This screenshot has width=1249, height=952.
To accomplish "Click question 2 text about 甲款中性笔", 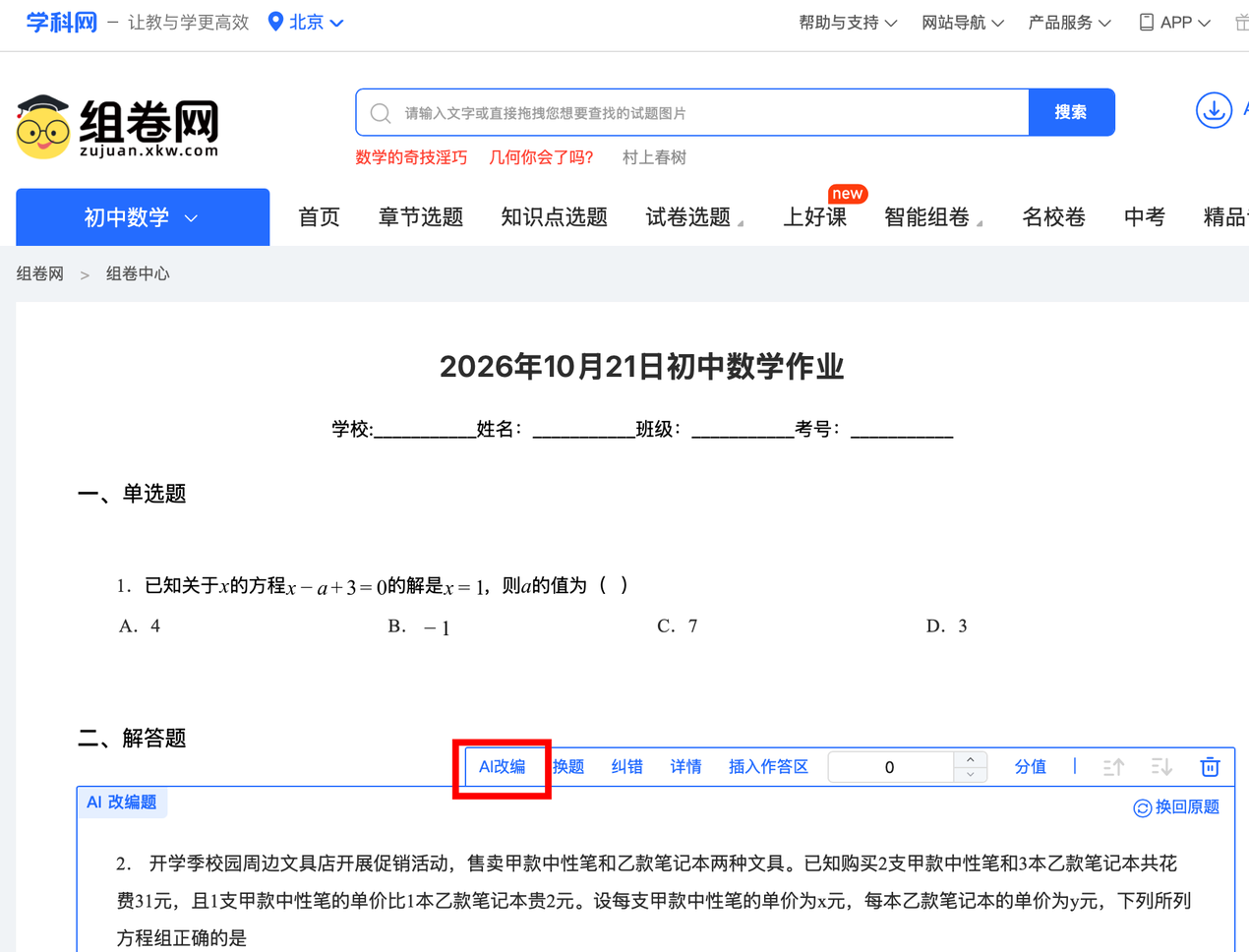I will tap(654, 901).
